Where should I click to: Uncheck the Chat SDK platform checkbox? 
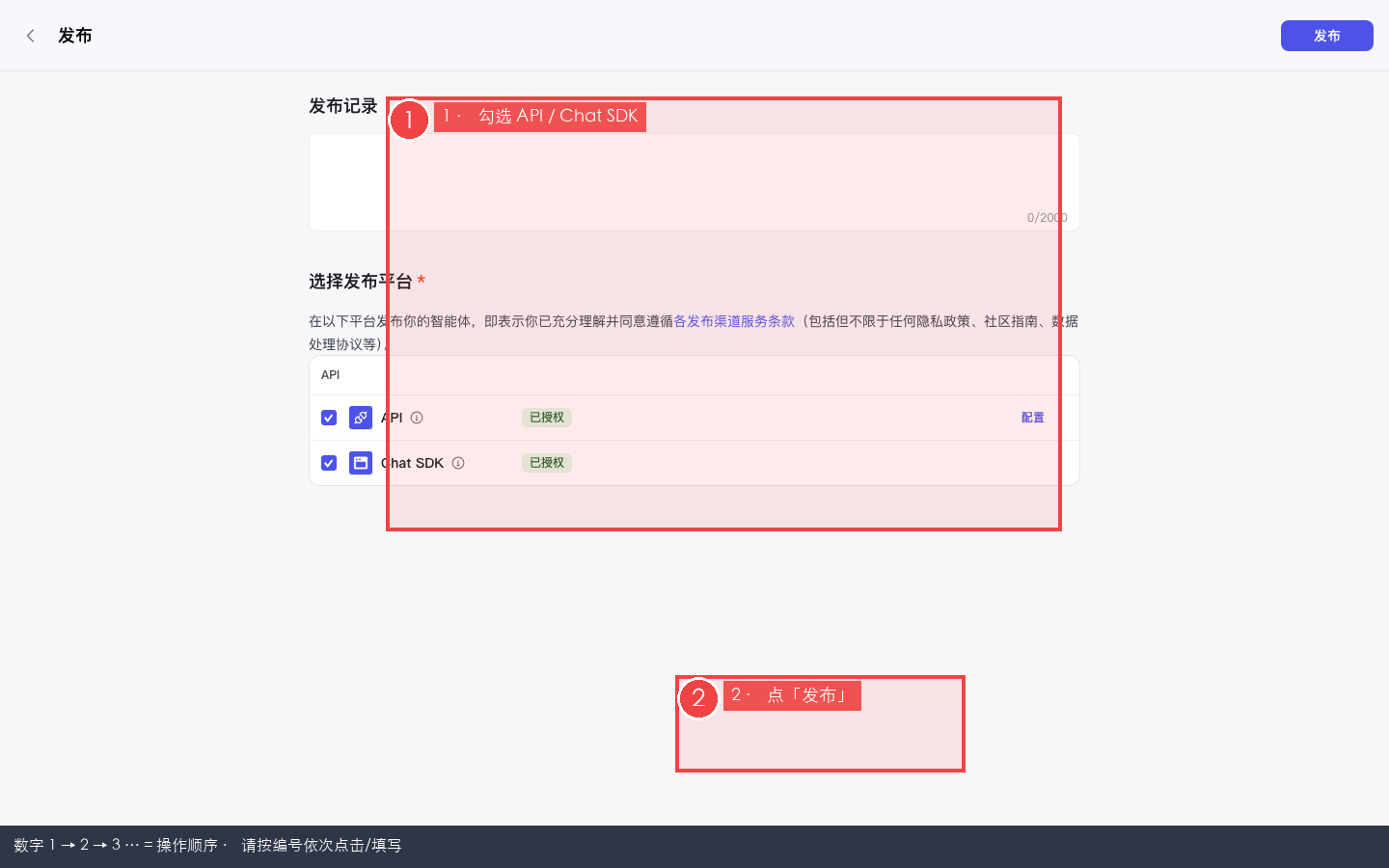coord(329,463)
